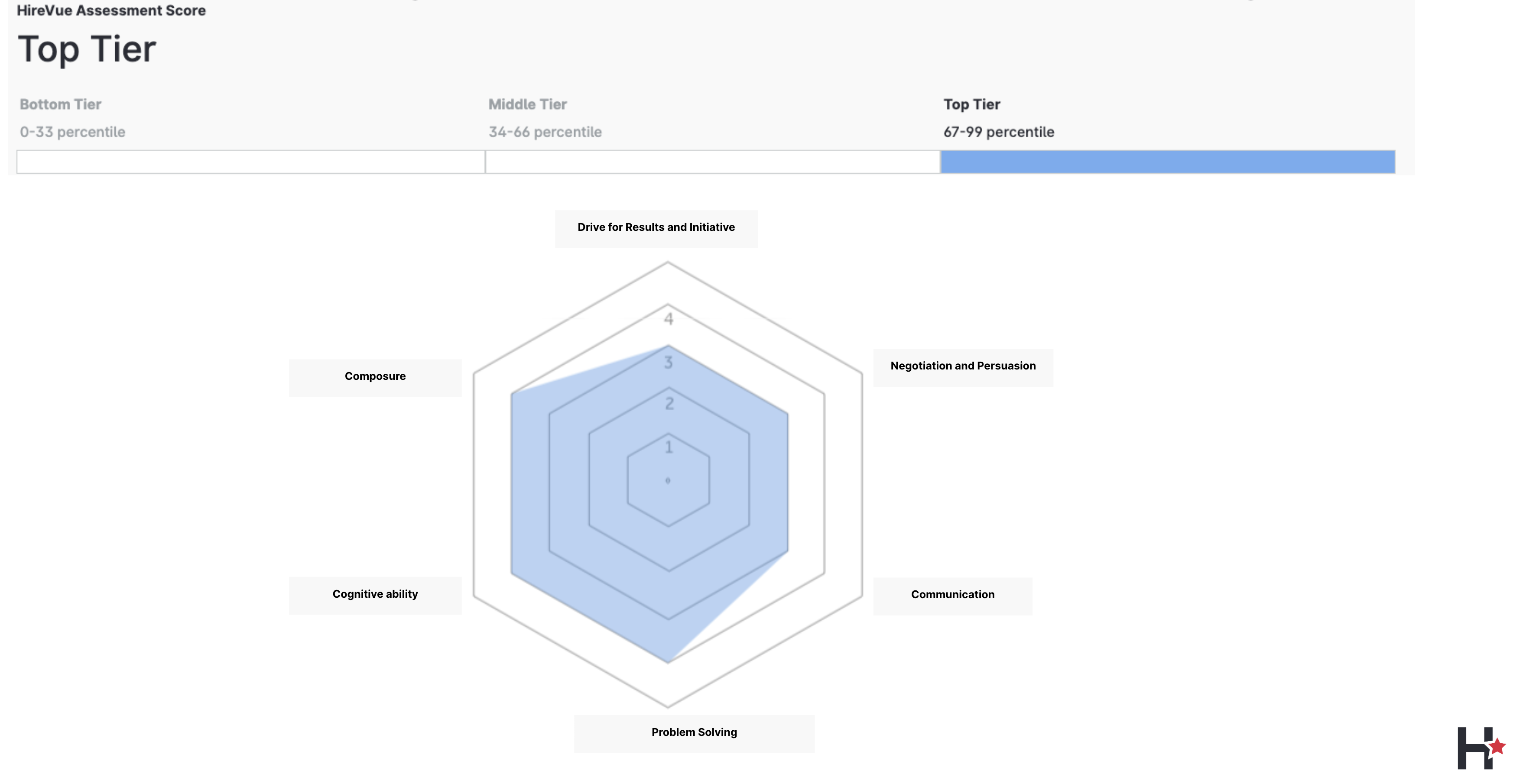Click the number 1 on radar axis

coord(669,447)
